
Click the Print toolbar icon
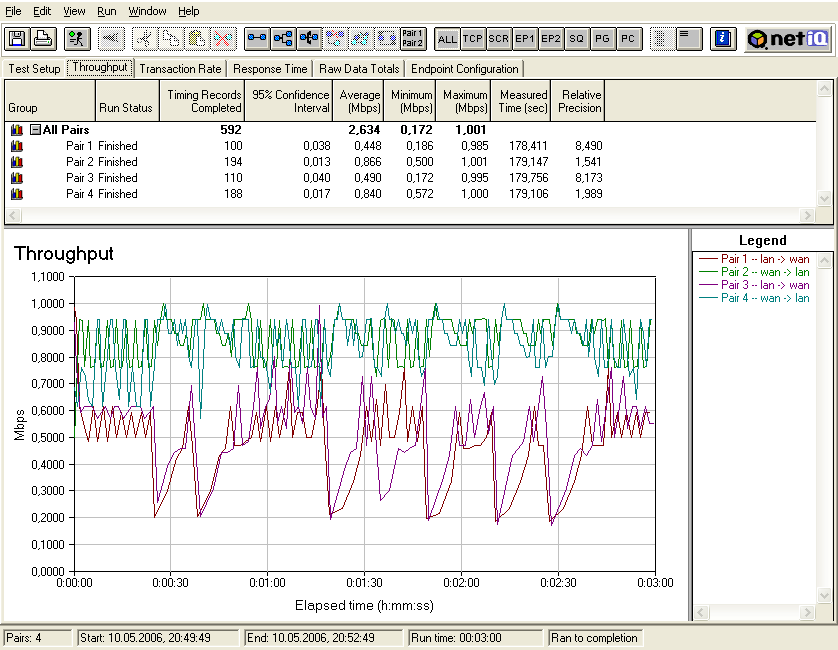43,39
